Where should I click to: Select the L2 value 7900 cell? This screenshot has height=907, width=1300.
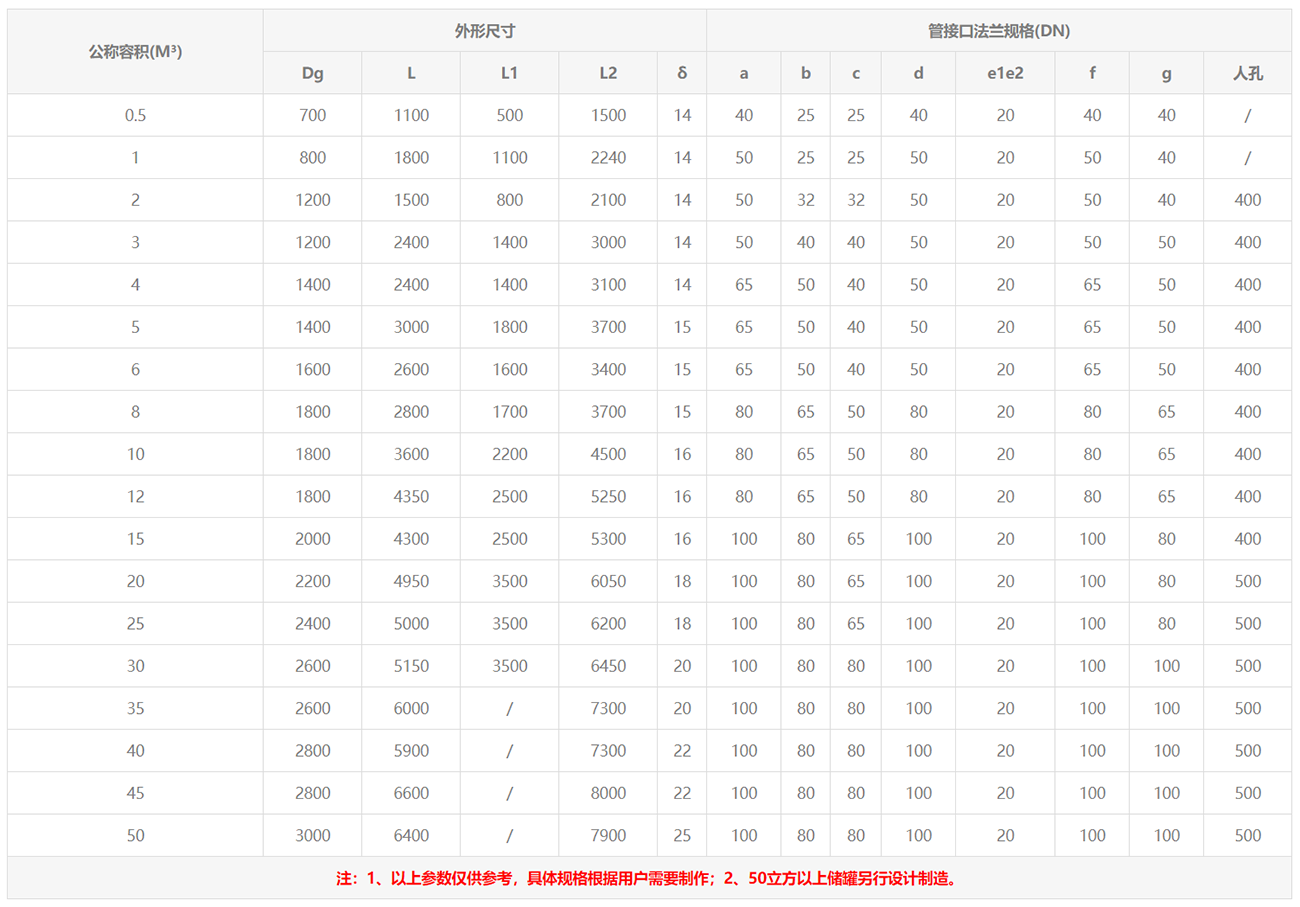pos(608,835)
